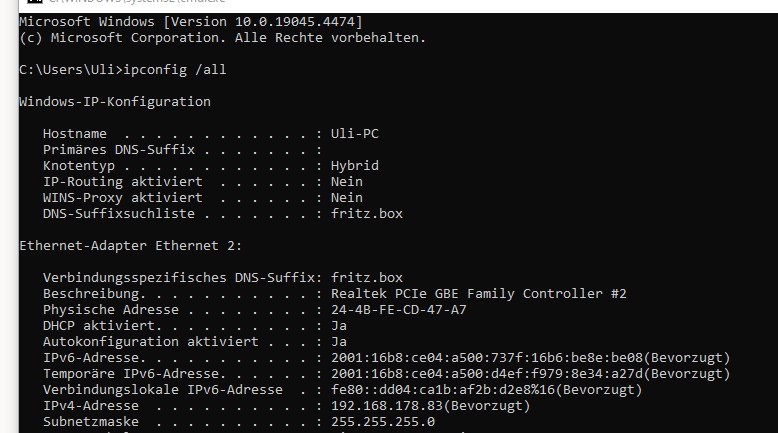The height and width of the screenshot is (433, 778).
Task: Click the physical address 24-4B-FE-CD-47-A7
Action: click(x=399, y=309)
